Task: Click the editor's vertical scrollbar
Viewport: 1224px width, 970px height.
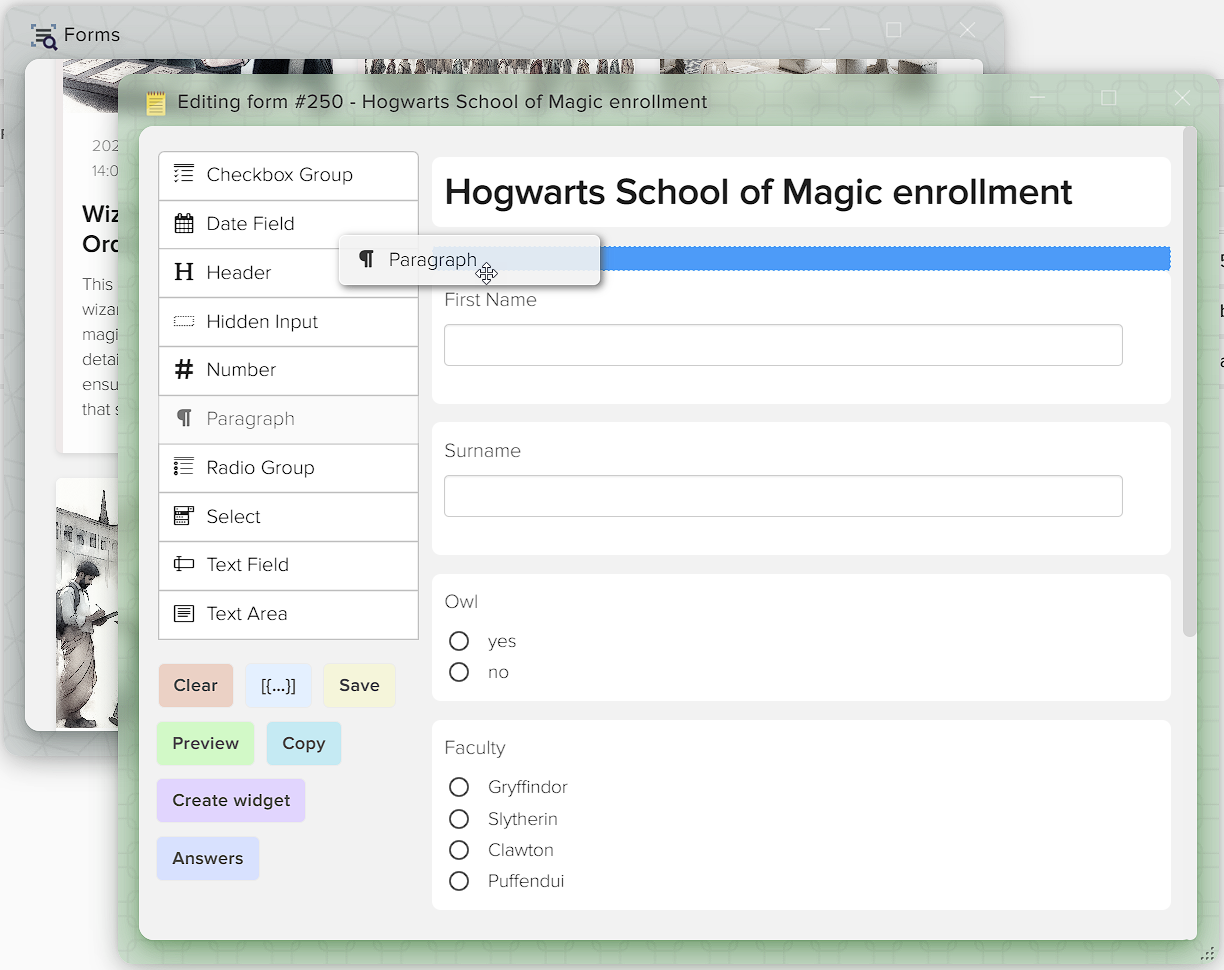Action: pos(1189,380)
